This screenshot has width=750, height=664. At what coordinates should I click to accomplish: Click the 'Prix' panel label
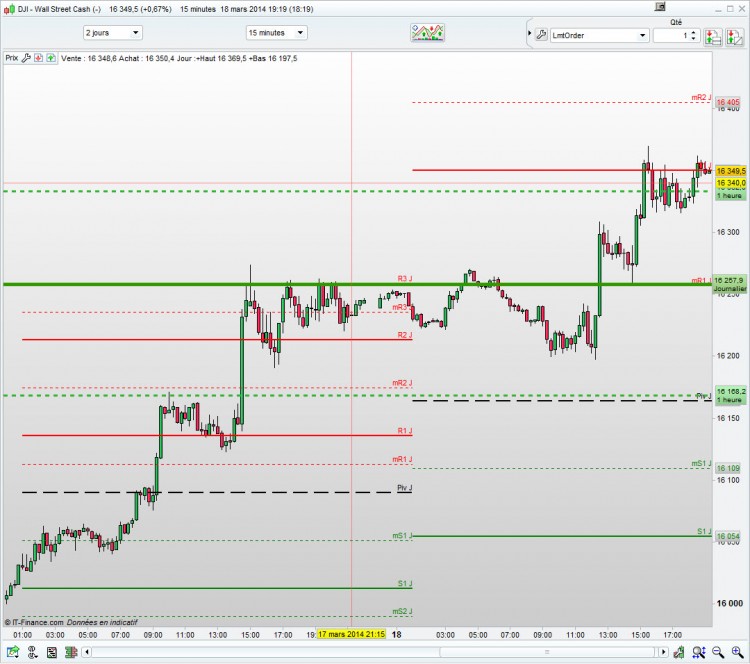12,58
